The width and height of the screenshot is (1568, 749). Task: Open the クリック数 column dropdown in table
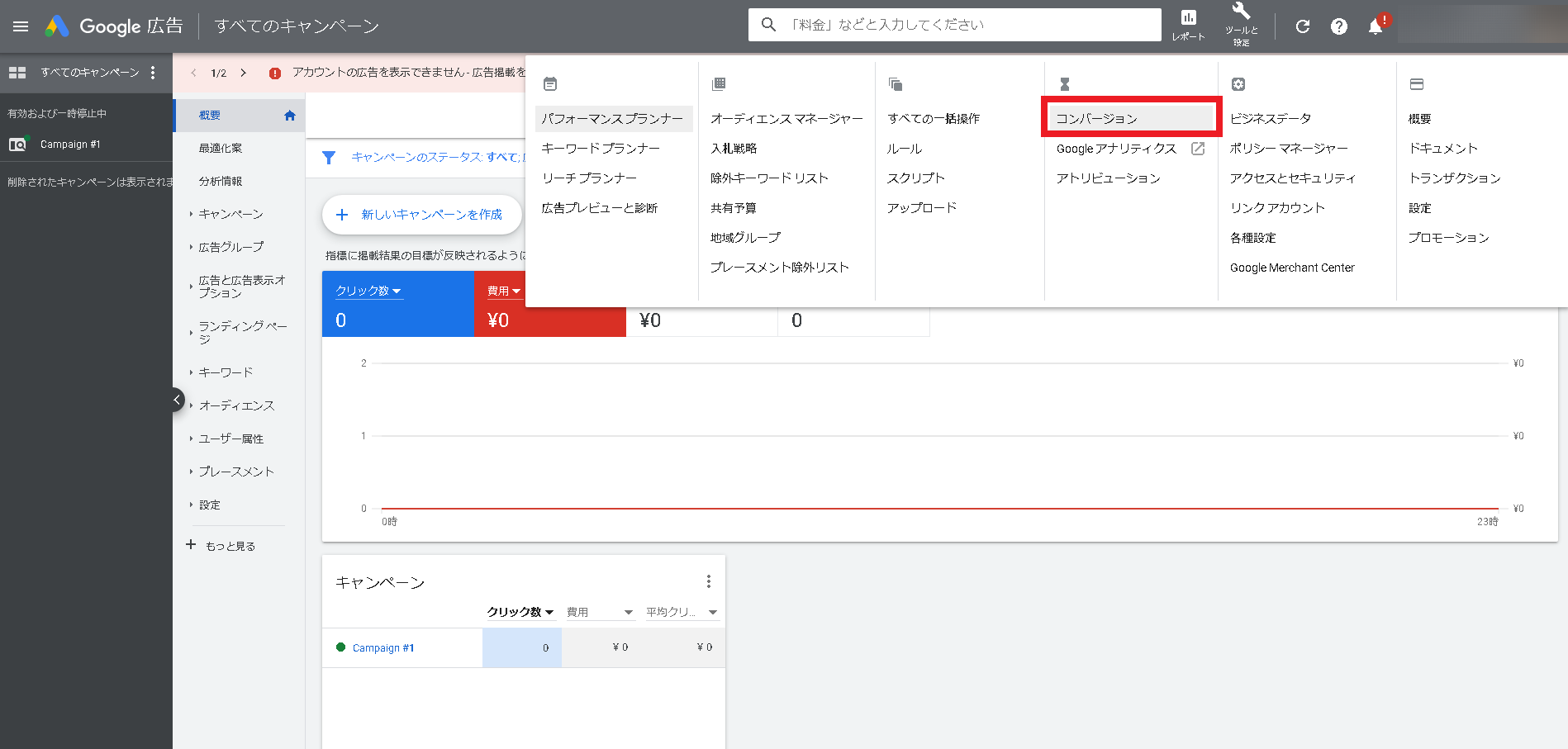click(520, 612)
